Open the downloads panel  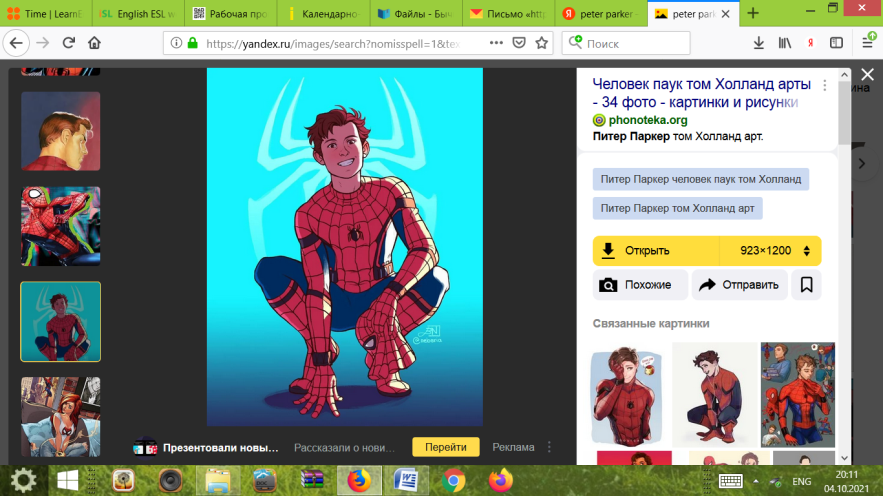tap(759, 43)
